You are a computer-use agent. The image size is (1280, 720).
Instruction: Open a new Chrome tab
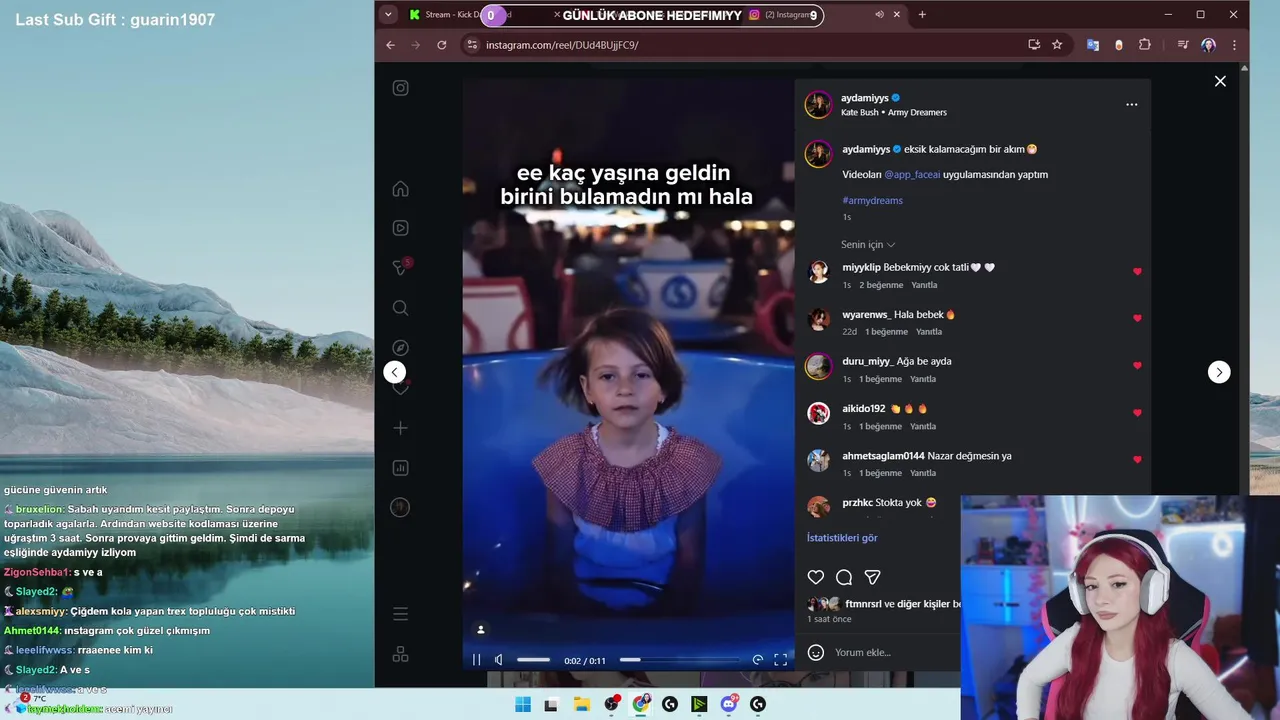point(922,15)
